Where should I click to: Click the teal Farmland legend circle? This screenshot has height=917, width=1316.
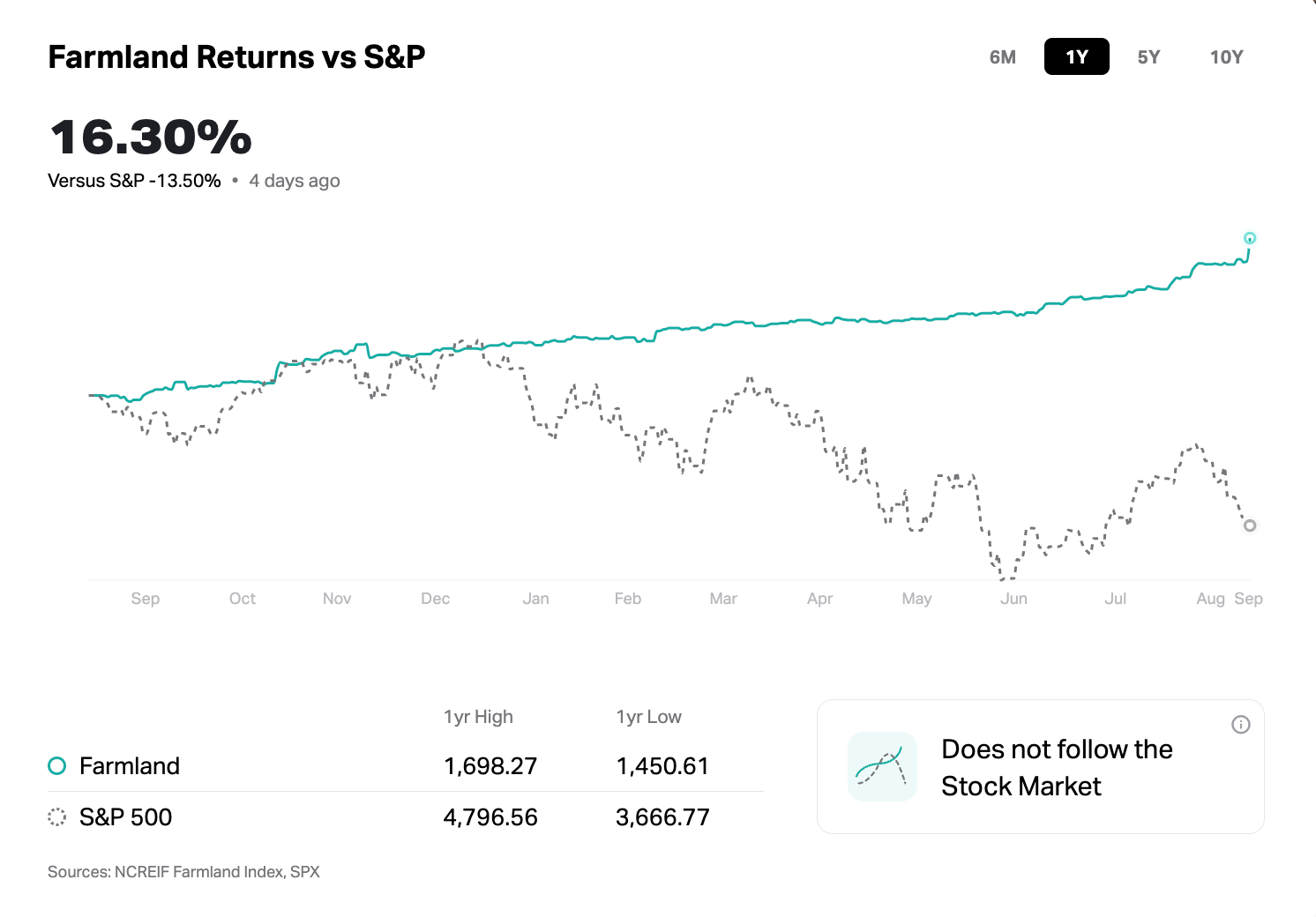tap(57, 766)
